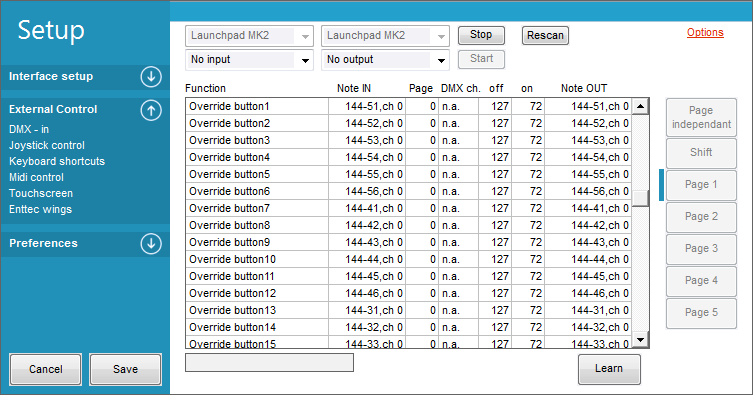Click the Learn button
753x395 pixels.
pyautogui.click(x=609, y=369)
